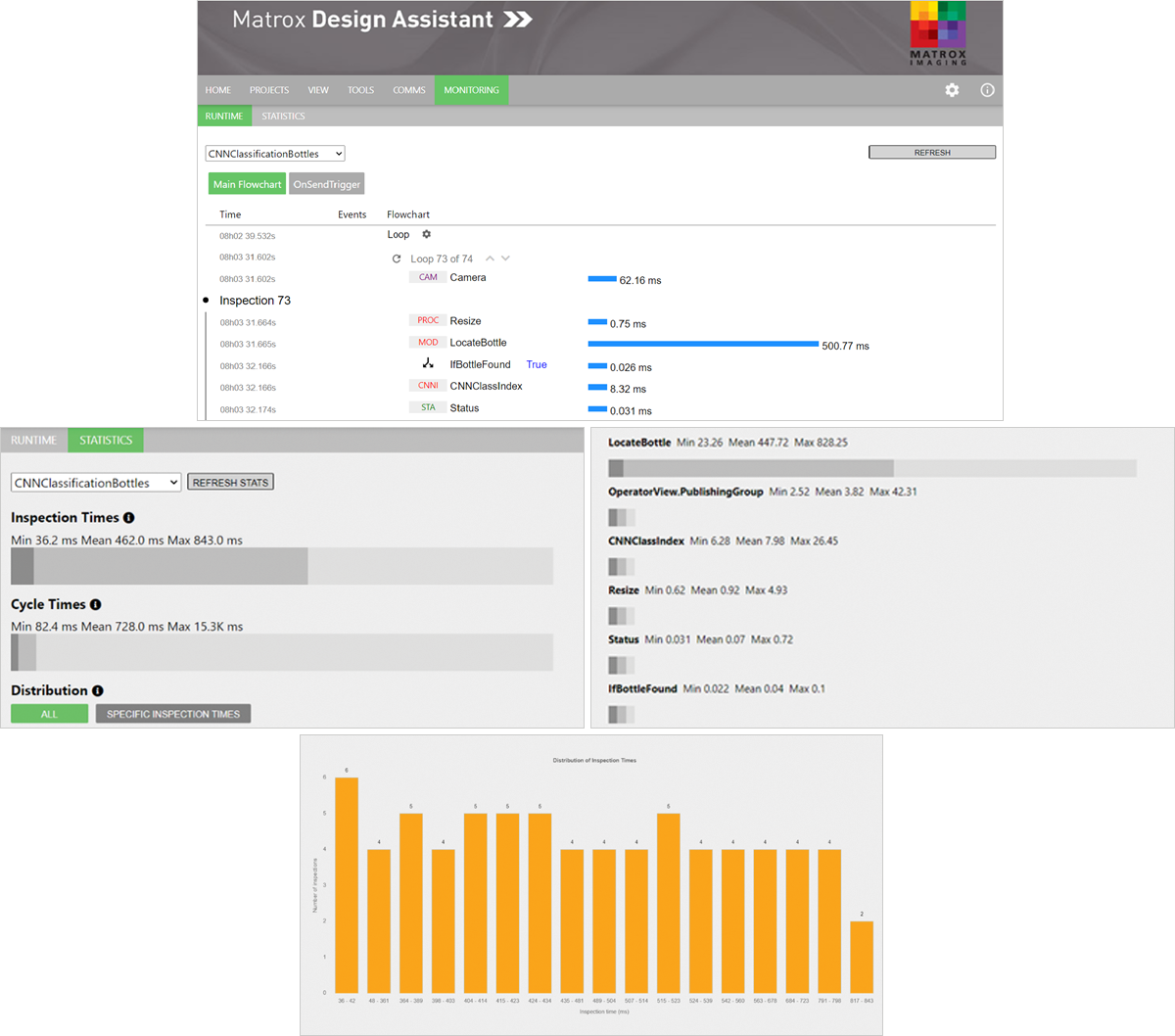Screen dimensions: 1175x1036
Task: Select the Main Flowchart button
Action: point(247,184)
